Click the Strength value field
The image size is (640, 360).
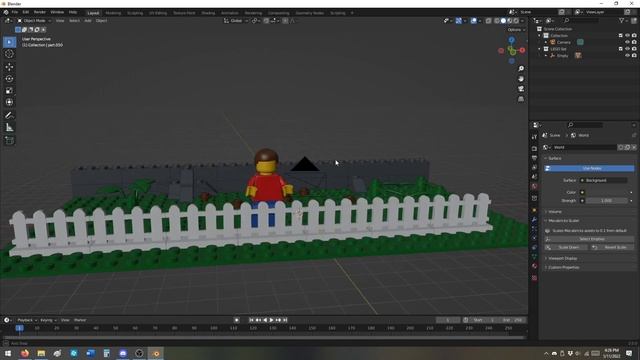607,200
